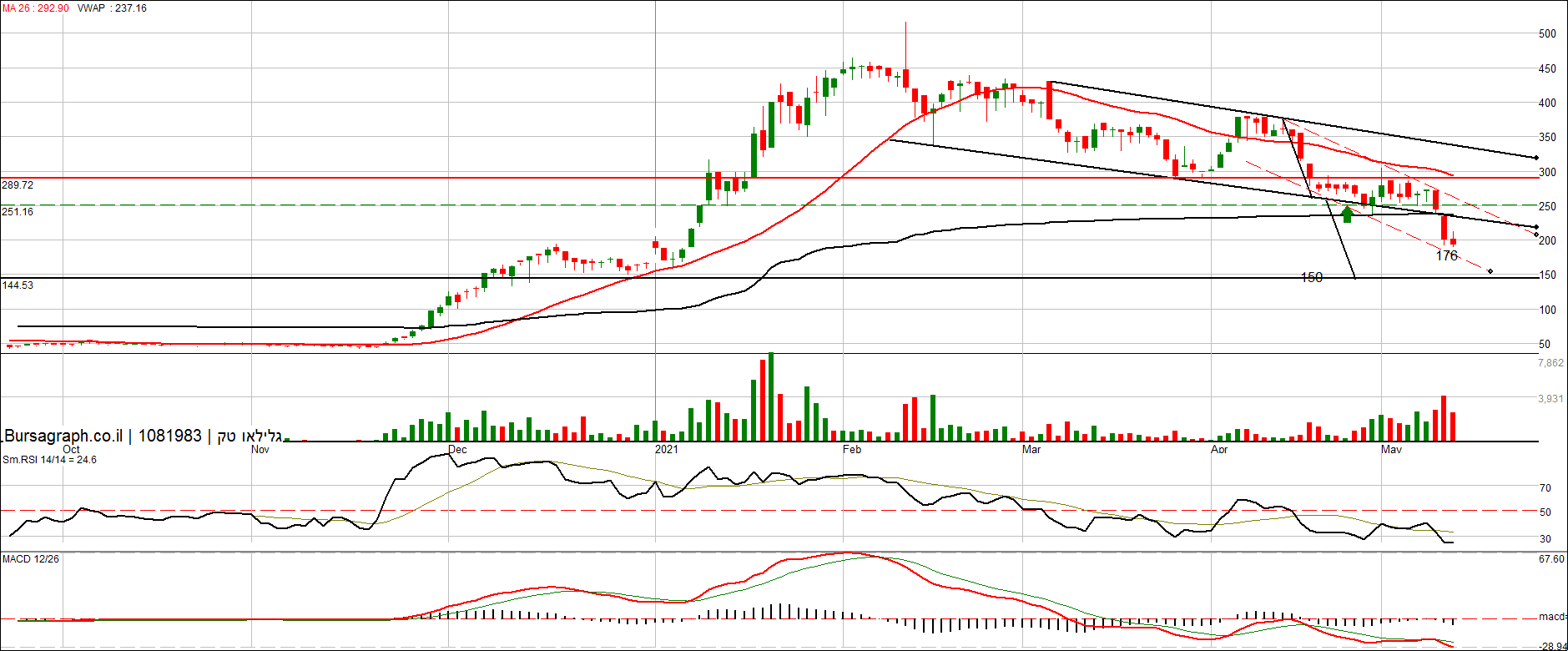
Task: Click the green up-arrow marker on chart
Action: (x=1347, y=214)
